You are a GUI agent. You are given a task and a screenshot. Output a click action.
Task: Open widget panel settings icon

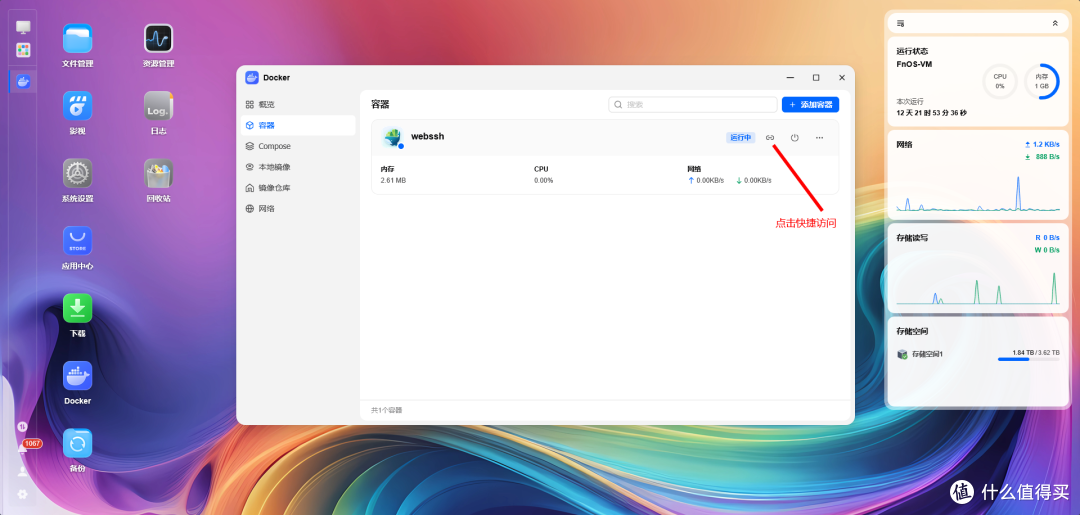coord(900,23)
